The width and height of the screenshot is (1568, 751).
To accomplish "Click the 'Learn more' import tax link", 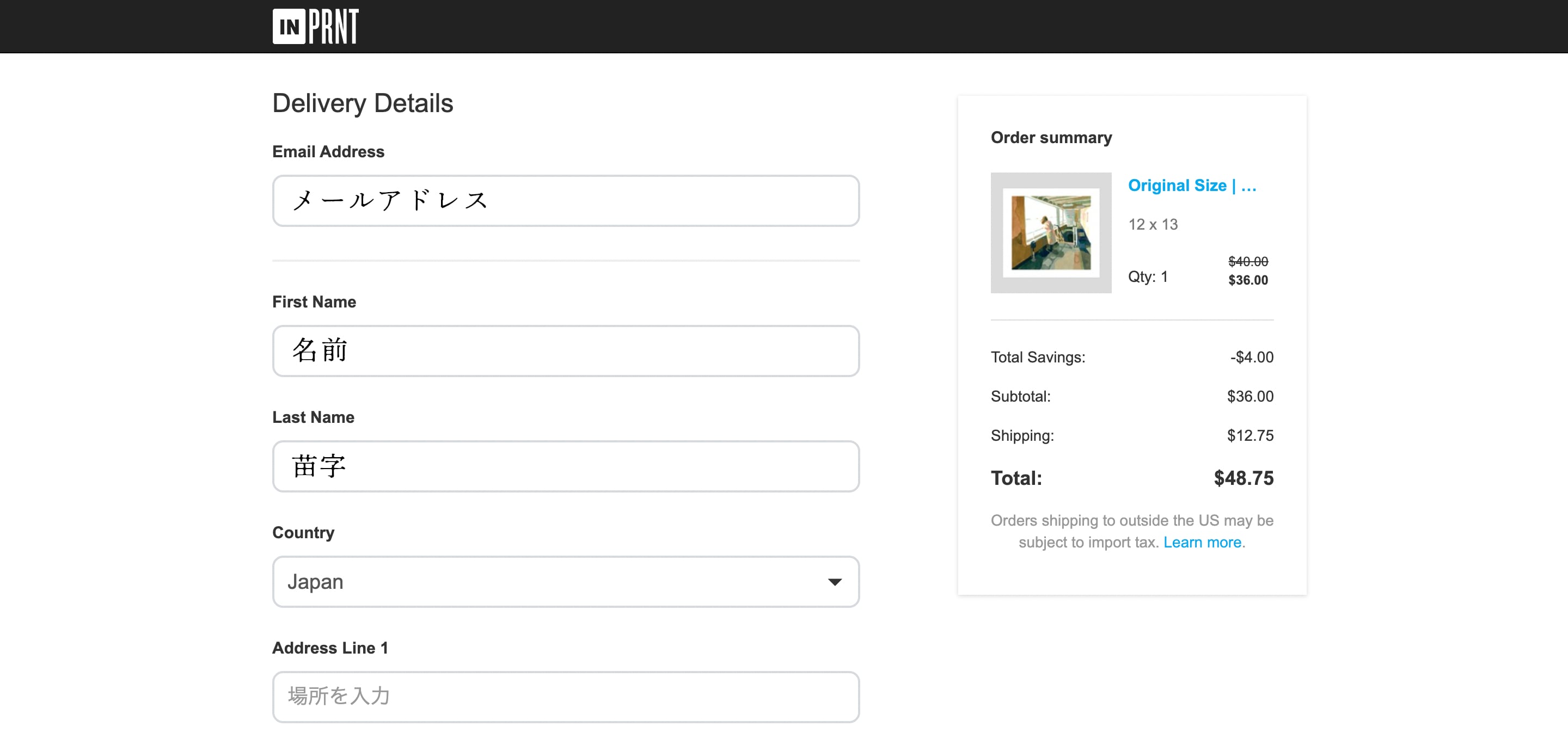I will click(1202, 542).
